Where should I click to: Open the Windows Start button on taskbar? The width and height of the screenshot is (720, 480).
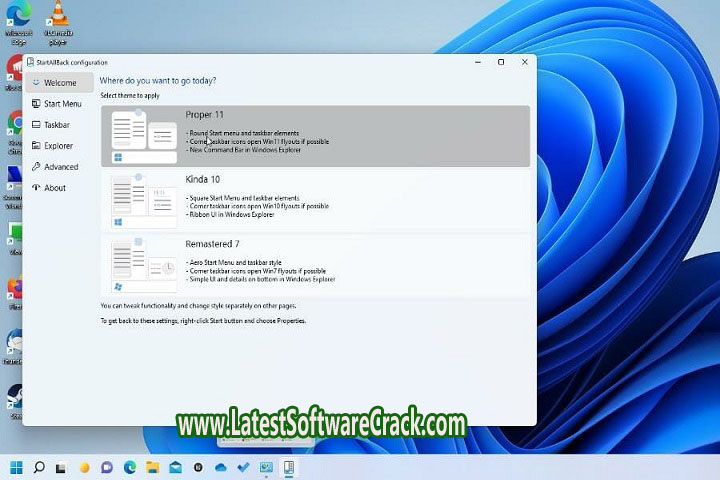17,467
